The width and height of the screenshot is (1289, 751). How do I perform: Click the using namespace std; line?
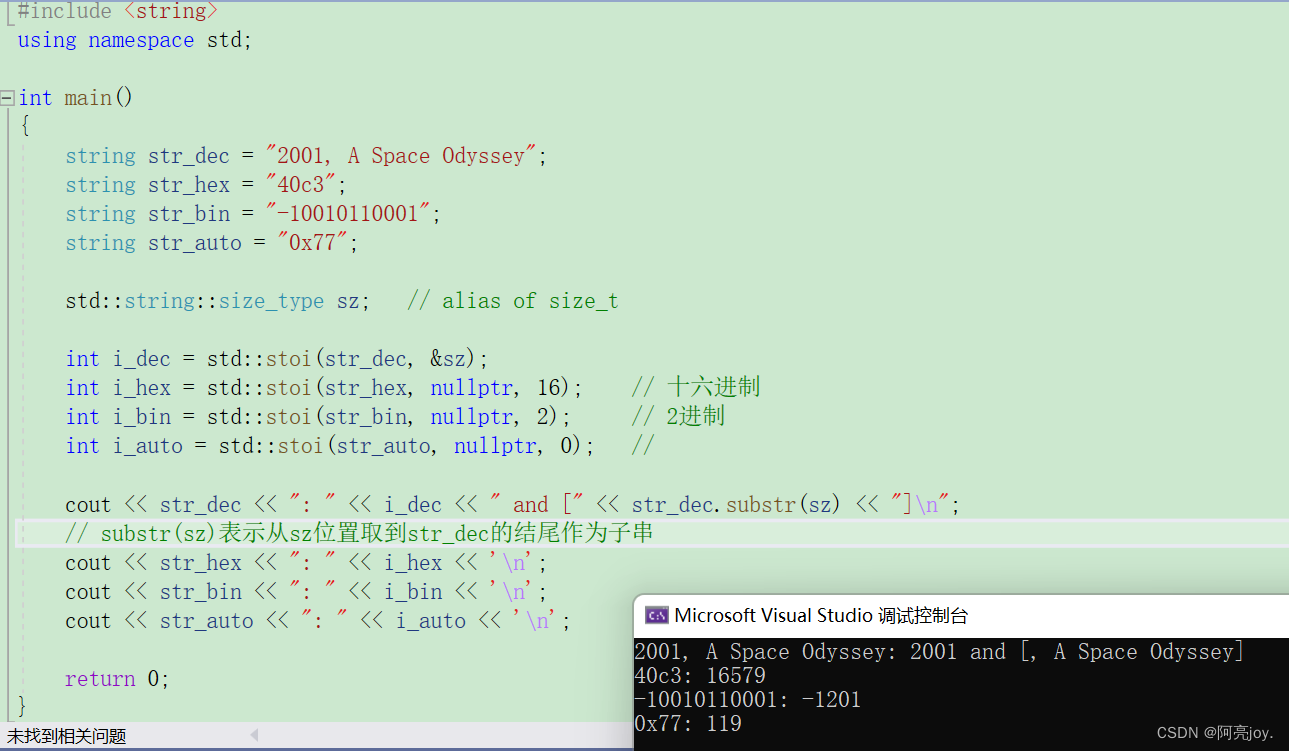135,40
